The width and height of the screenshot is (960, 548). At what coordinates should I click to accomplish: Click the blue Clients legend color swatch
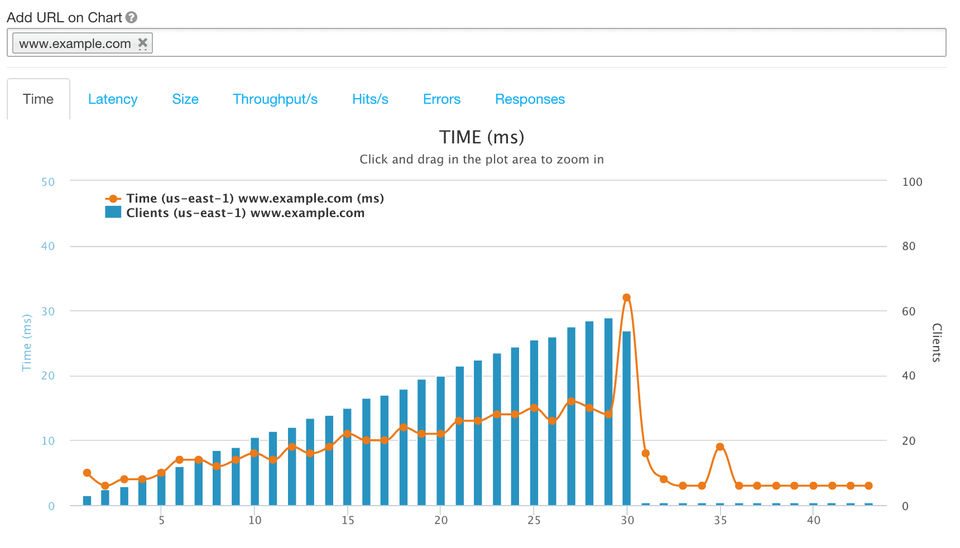[x=113, y=213]
